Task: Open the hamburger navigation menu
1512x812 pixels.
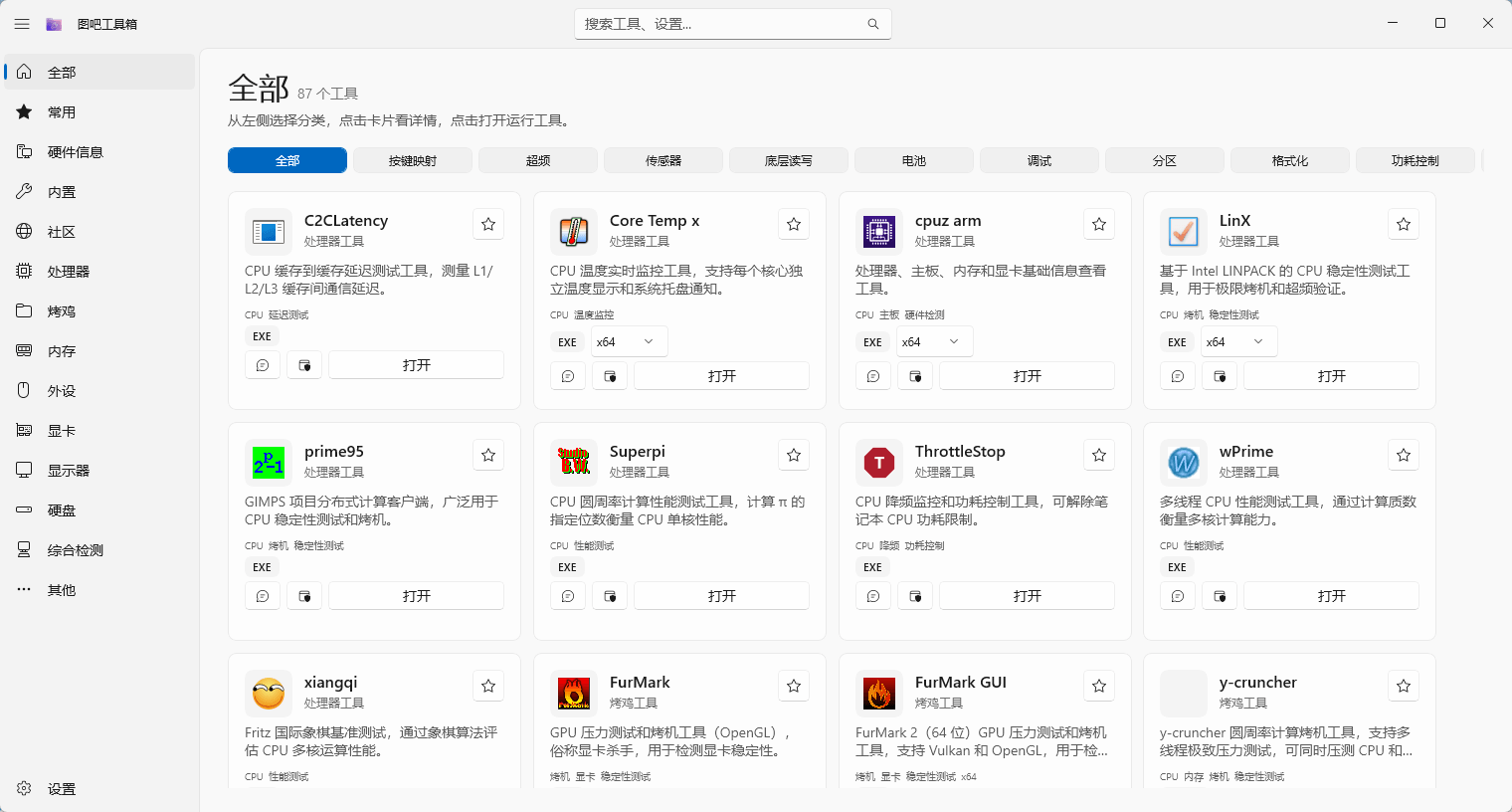Action: [x=22, y=24]
